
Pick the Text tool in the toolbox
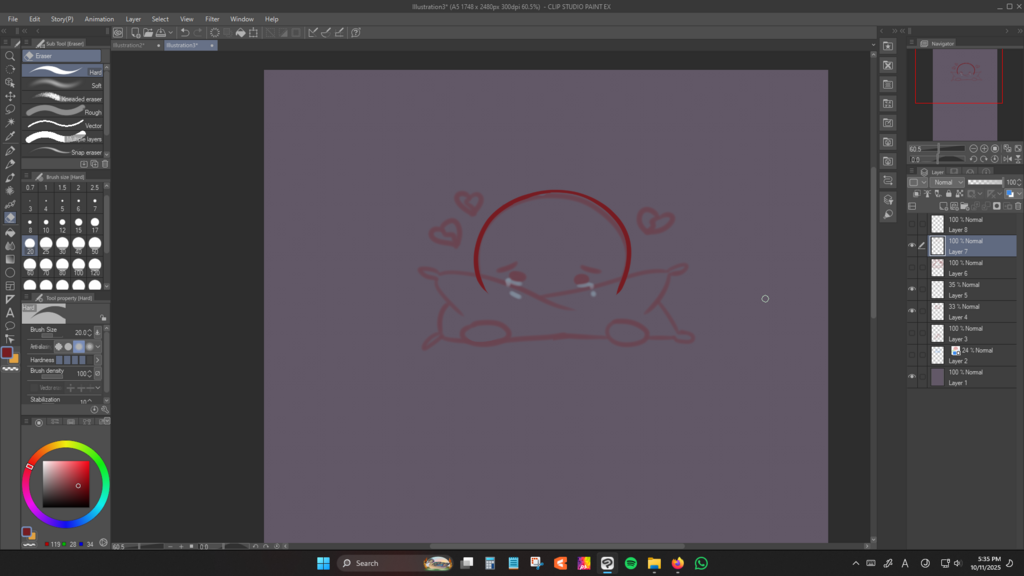[10, 313]
